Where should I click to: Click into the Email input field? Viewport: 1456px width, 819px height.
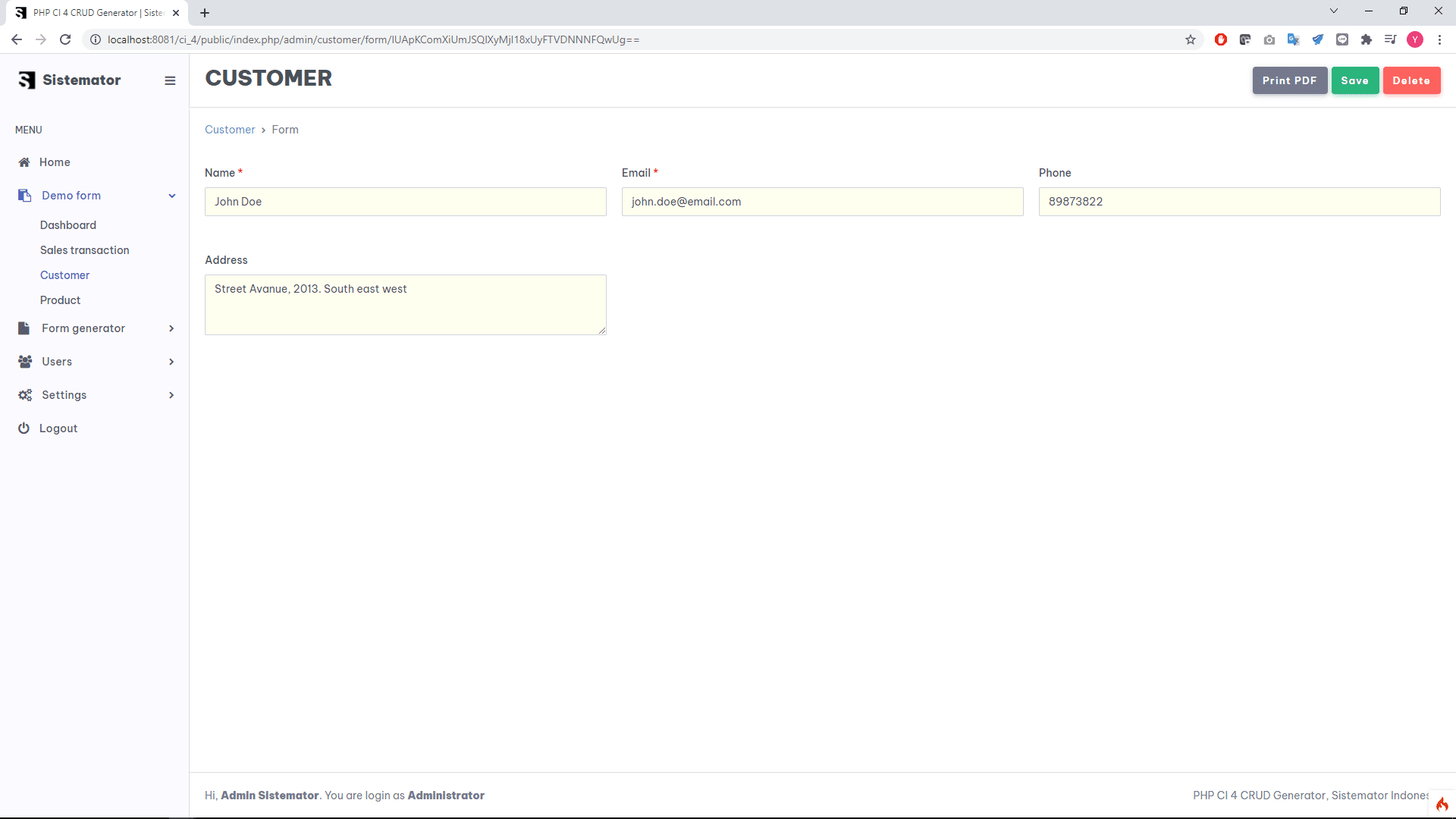[822, 202]
